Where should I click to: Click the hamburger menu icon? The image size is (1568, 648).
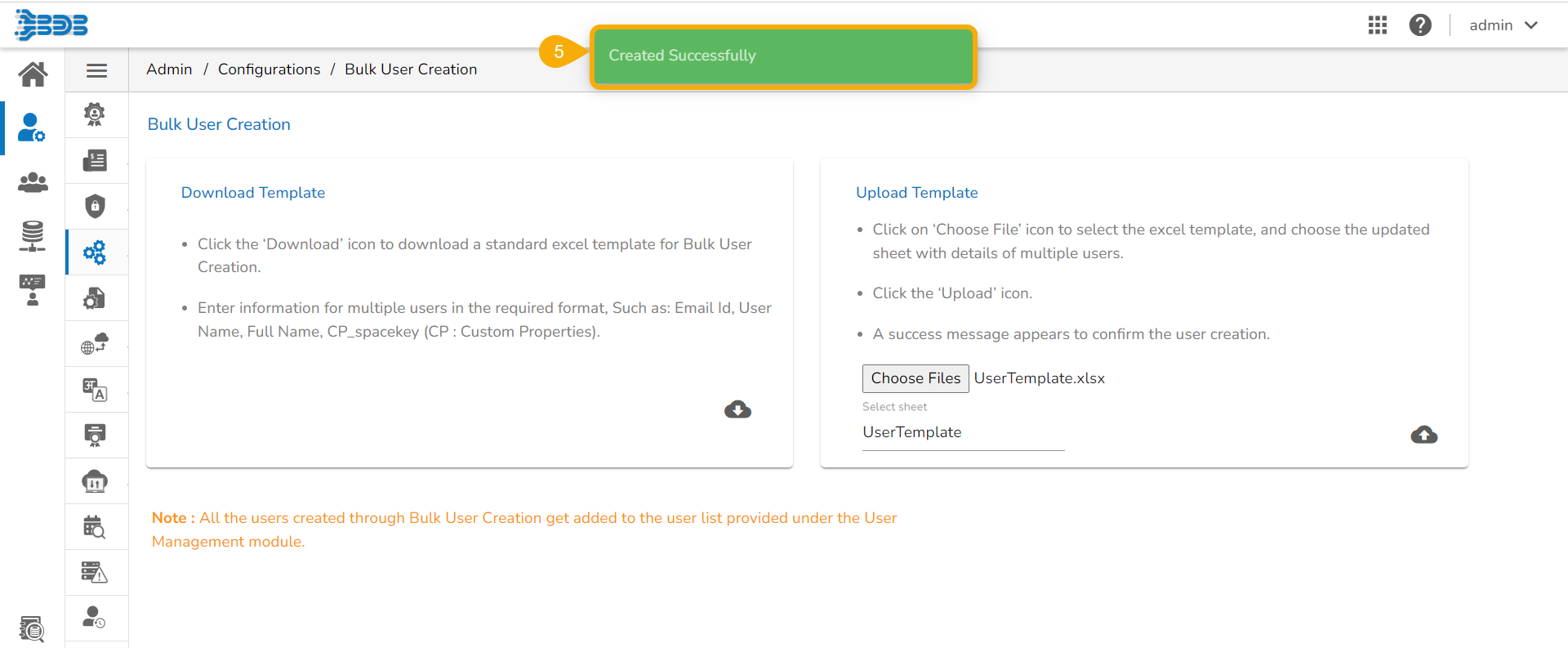96,70
